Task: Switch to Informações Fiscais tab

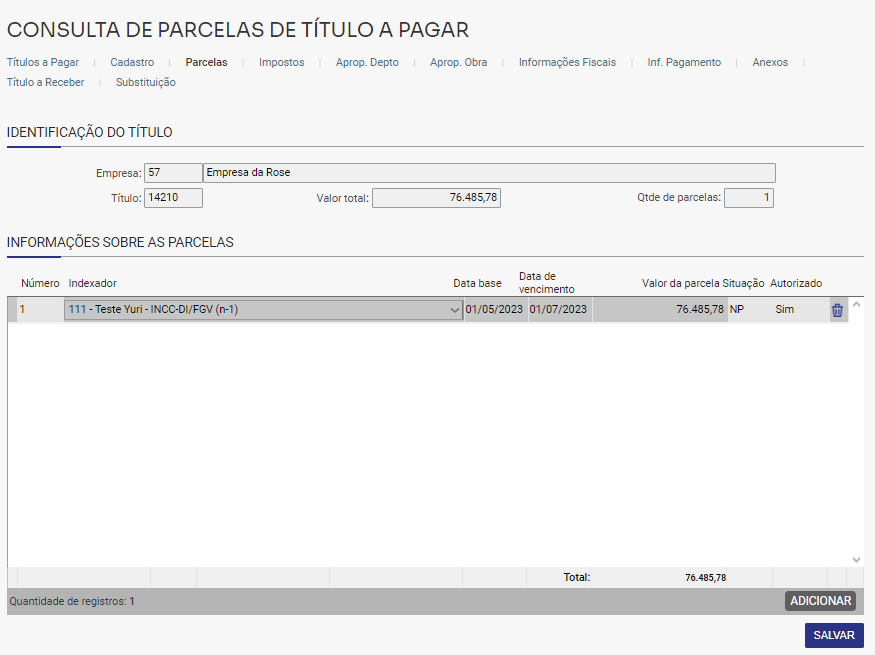Action: [567, 62]
